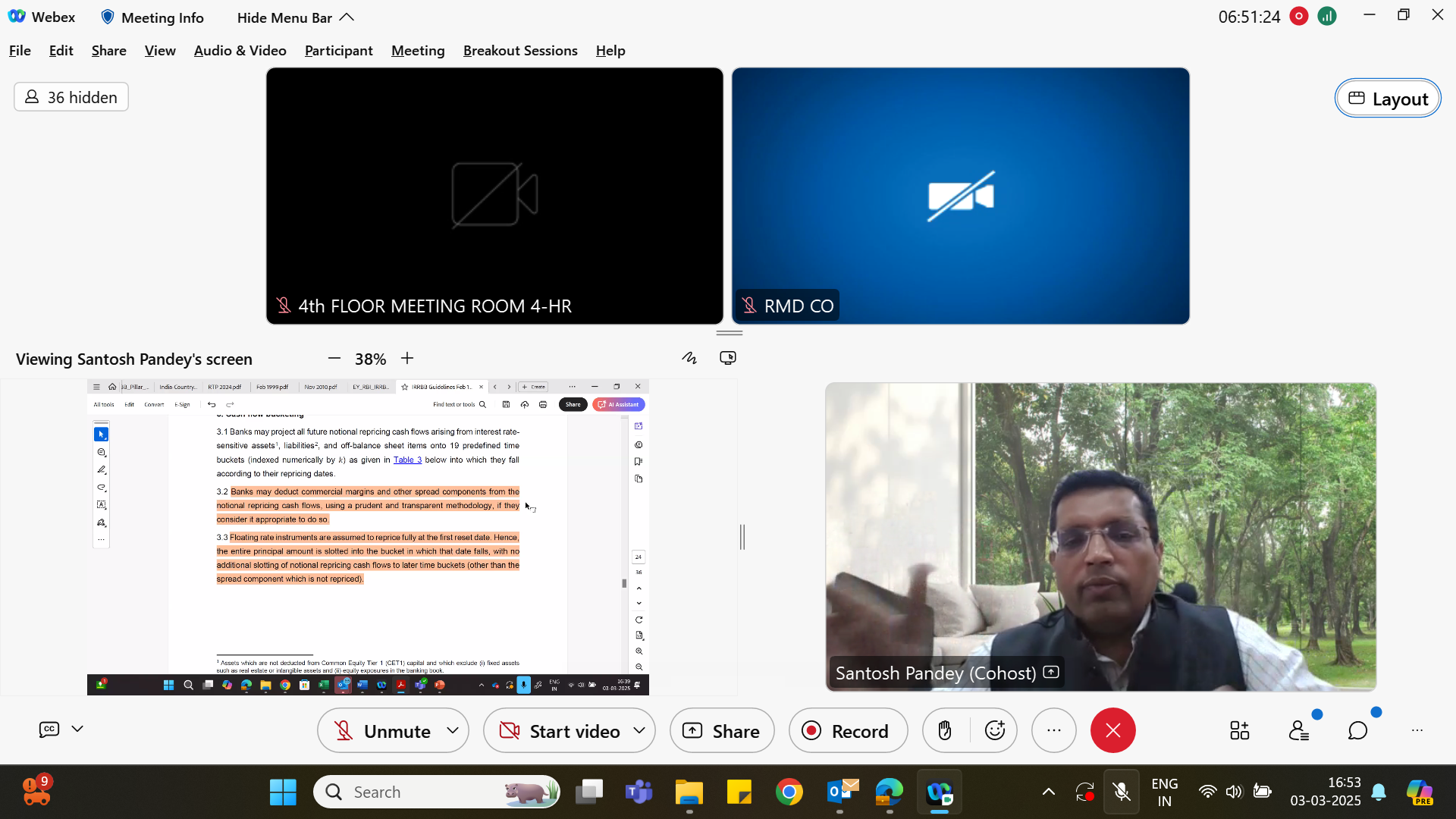Image resolution: width=1456 pixels, height=819 pixels.
Task: Open the Chat panel icon
Action: pyautogui.click(x=1357, y=731)
